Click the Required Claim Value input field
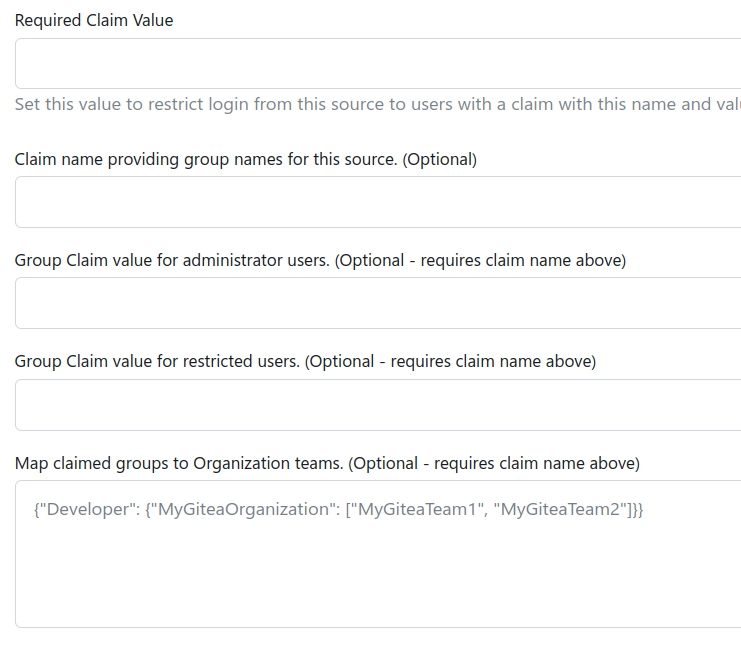This screenshot has height=646, width=741. [x=377, y=64]
